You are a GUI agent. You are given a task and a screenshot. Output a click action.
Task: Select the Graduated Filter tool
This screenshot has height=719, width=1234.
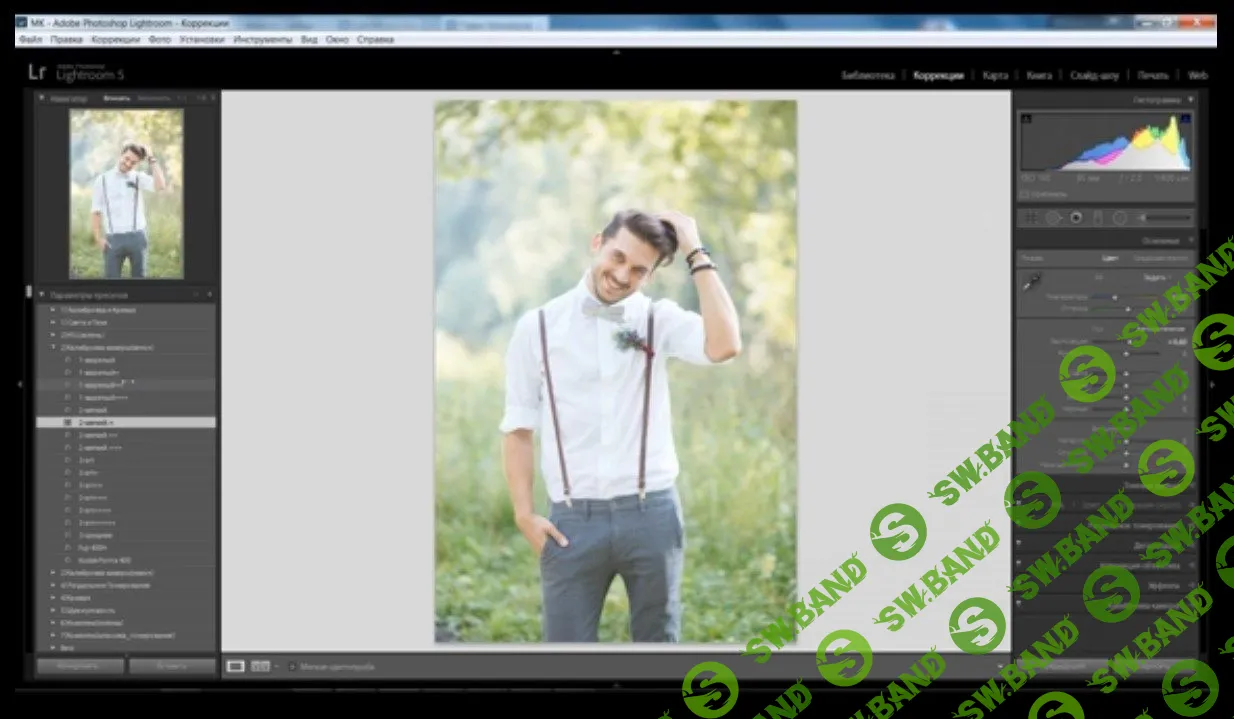pos(1097,217)
